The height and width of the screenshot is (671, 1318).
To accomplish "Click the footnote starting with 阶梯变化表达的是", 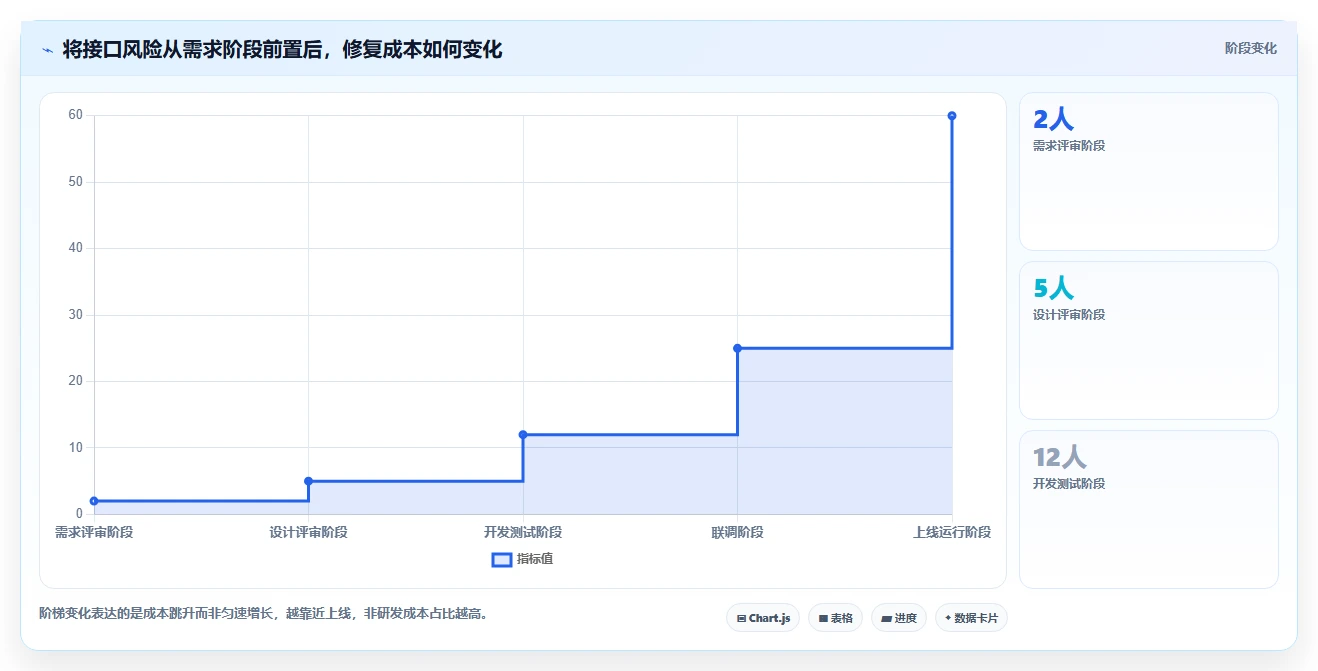I will pos(264,613).
